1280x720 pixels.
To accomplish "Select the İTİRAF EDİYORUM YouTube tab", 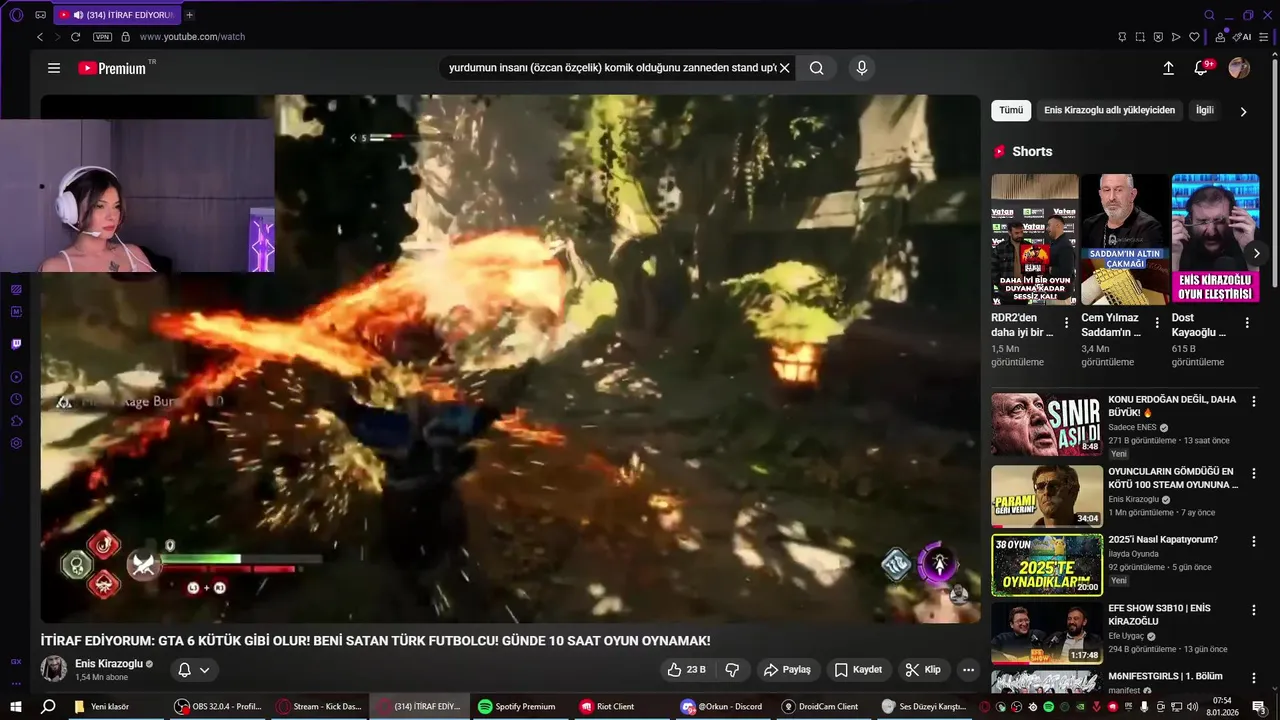I will point(115,15).
